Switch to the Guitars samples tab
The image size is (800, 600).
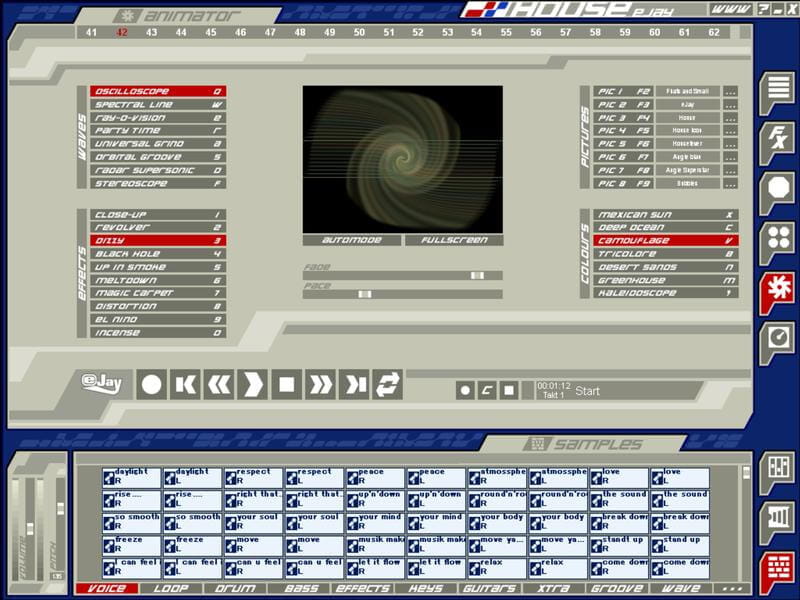(489, 589)
